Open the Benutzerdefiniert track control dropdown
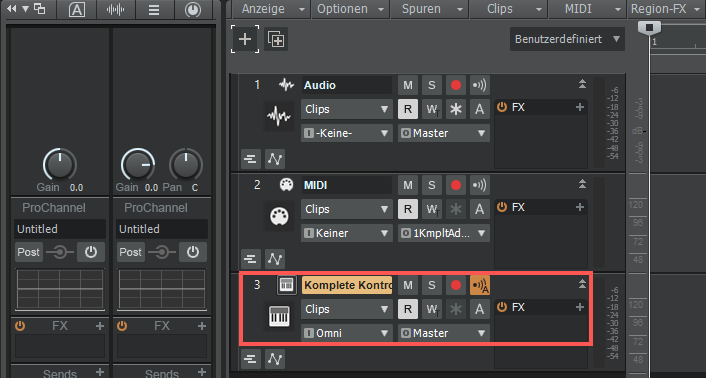 point(567,39)
